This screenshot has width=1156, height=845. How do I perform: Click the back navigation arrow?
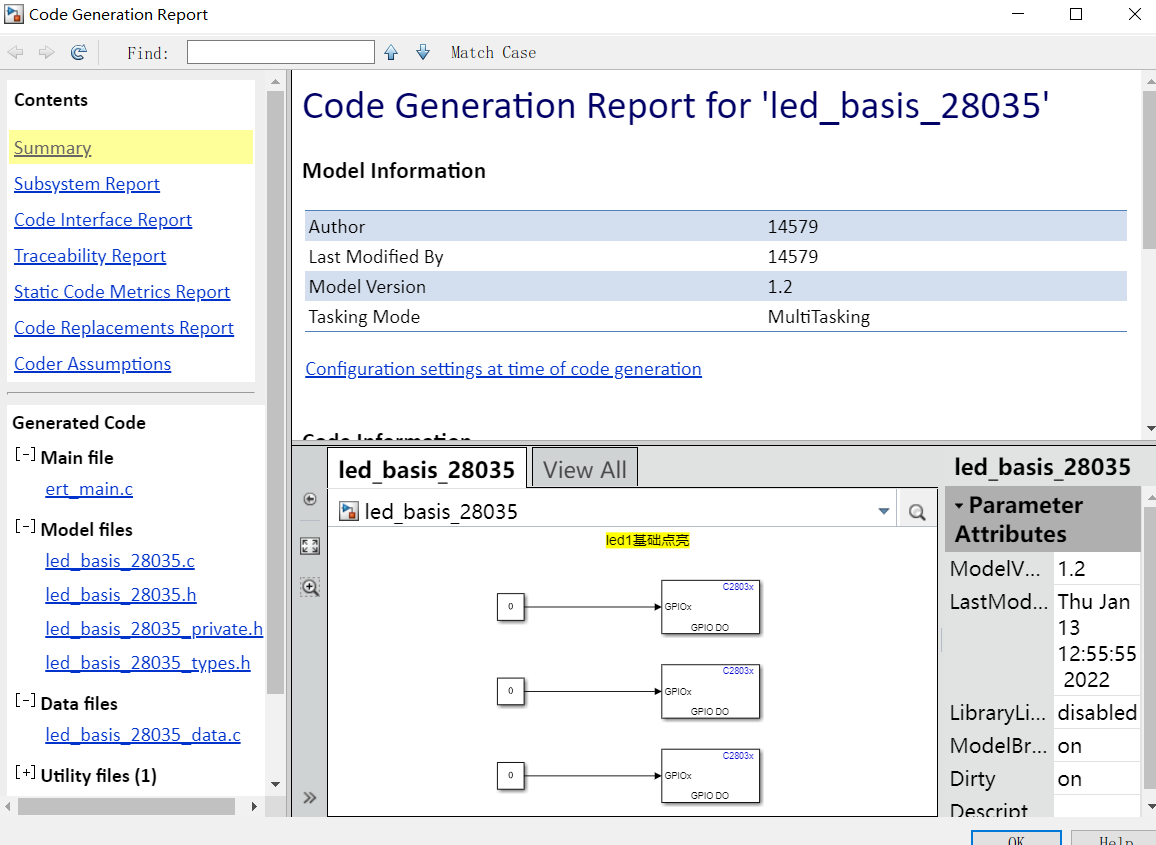15,52
